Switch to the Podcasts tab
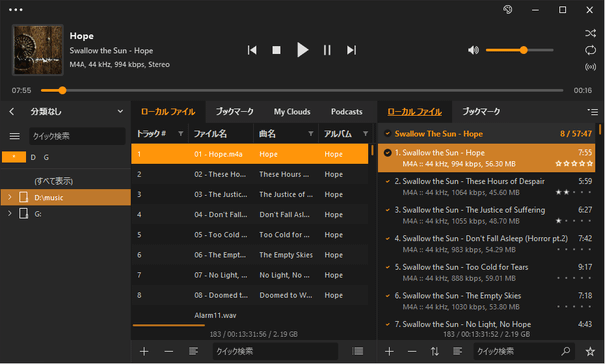Screen dimensions: 605x364 pos(346,112)
